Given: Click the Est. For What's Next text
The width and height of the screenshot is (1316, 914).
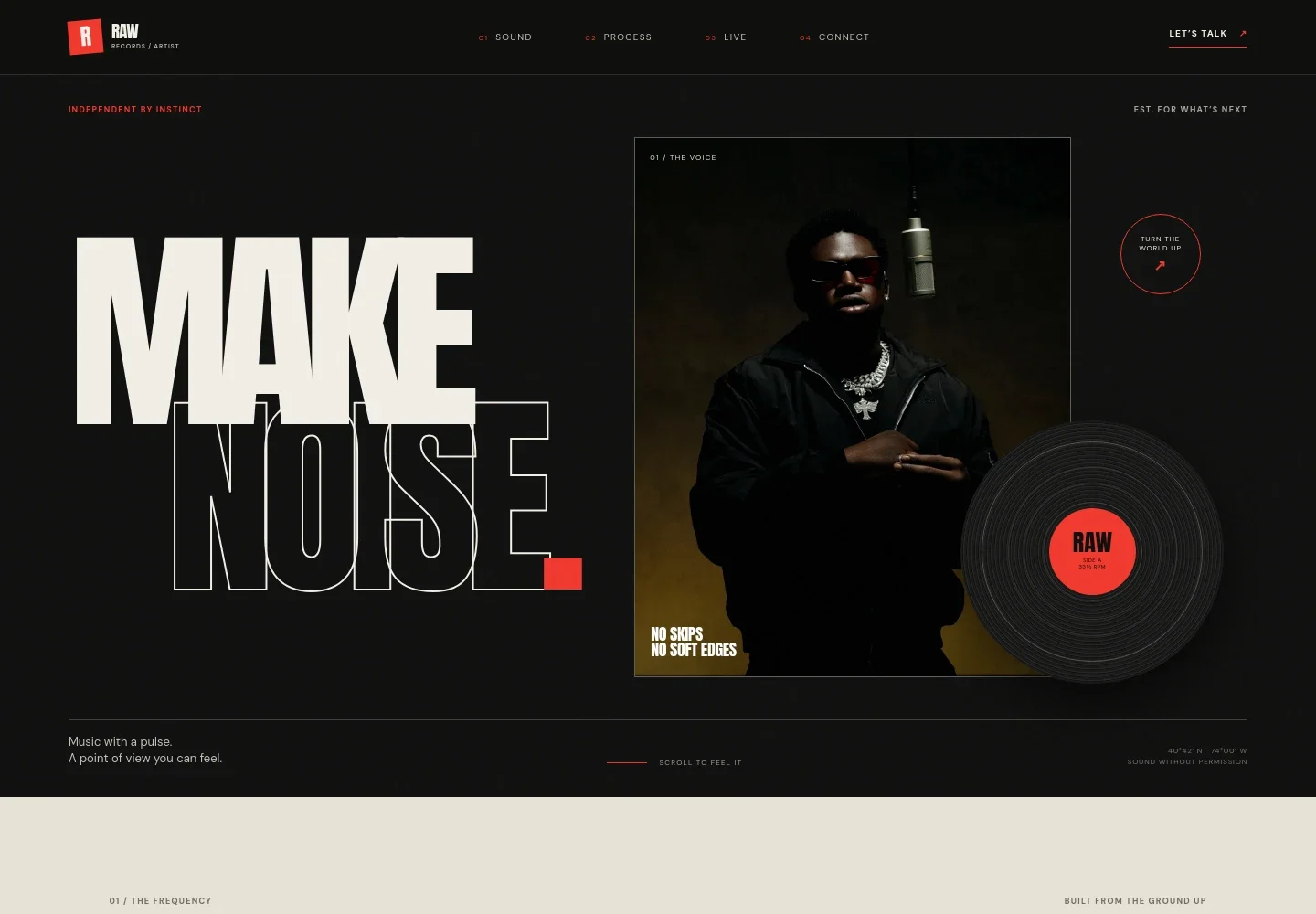Looking at the screenshot, I should [1190, 110].
